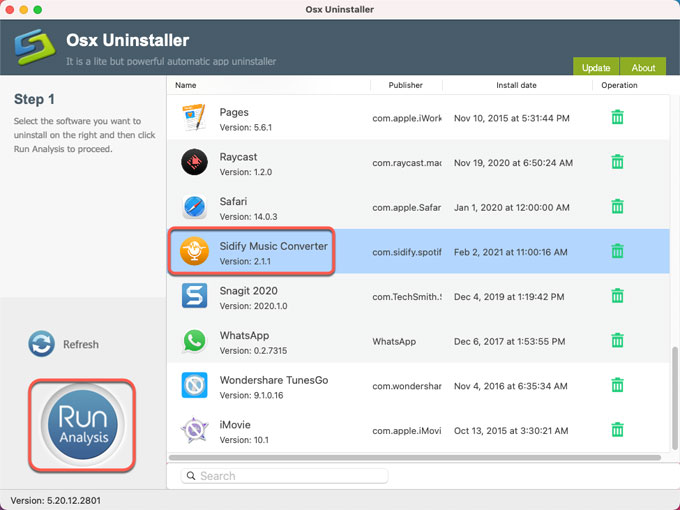Image resolution: width=680 pixels, height=510 pixels.
Task: Select the Snagit 2020 name text
Action: point(248,291)
